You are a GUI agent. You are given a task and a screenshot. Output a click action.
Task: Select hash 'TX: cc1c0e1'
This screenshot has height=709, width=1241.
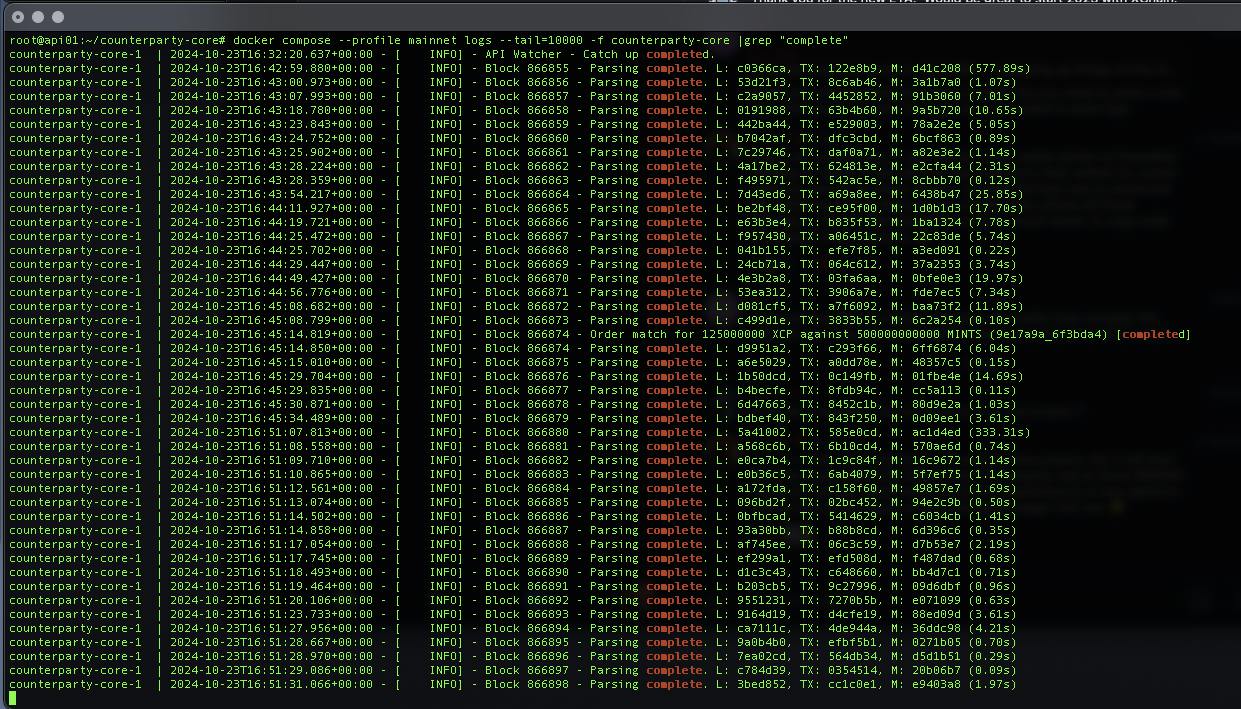[836, 684]
